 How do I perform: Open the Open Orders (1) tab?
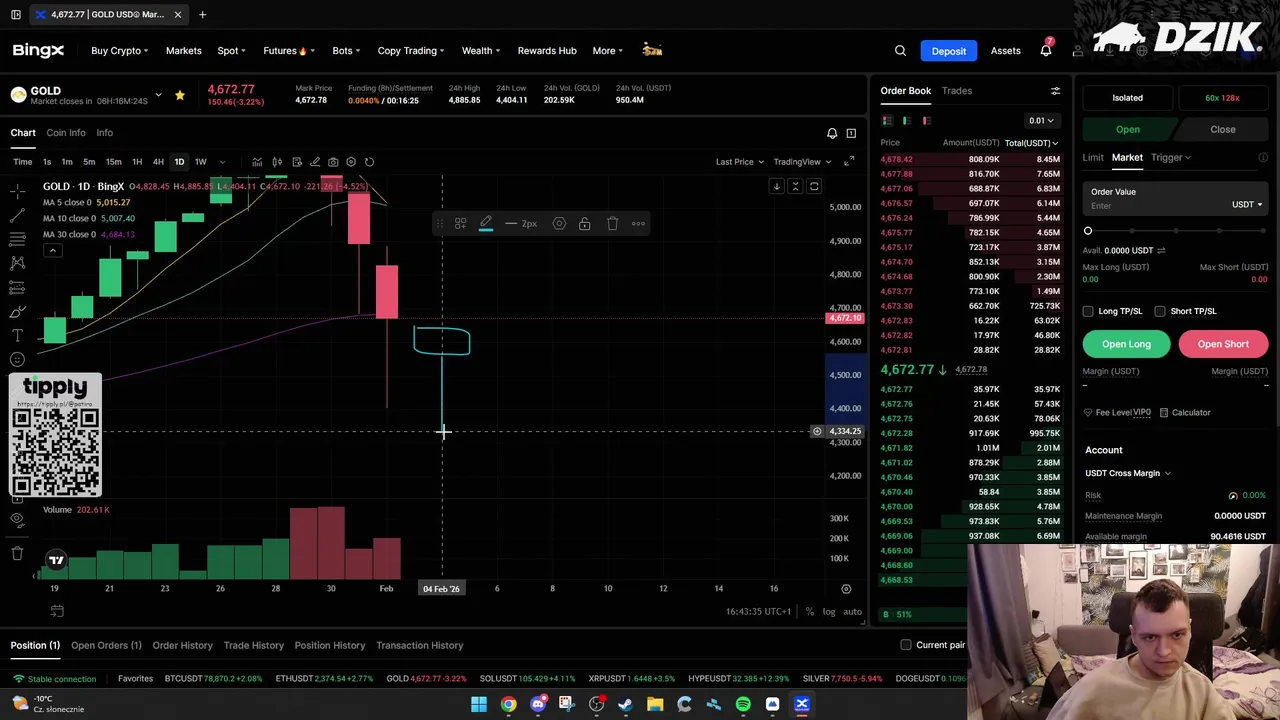(106, 645)
